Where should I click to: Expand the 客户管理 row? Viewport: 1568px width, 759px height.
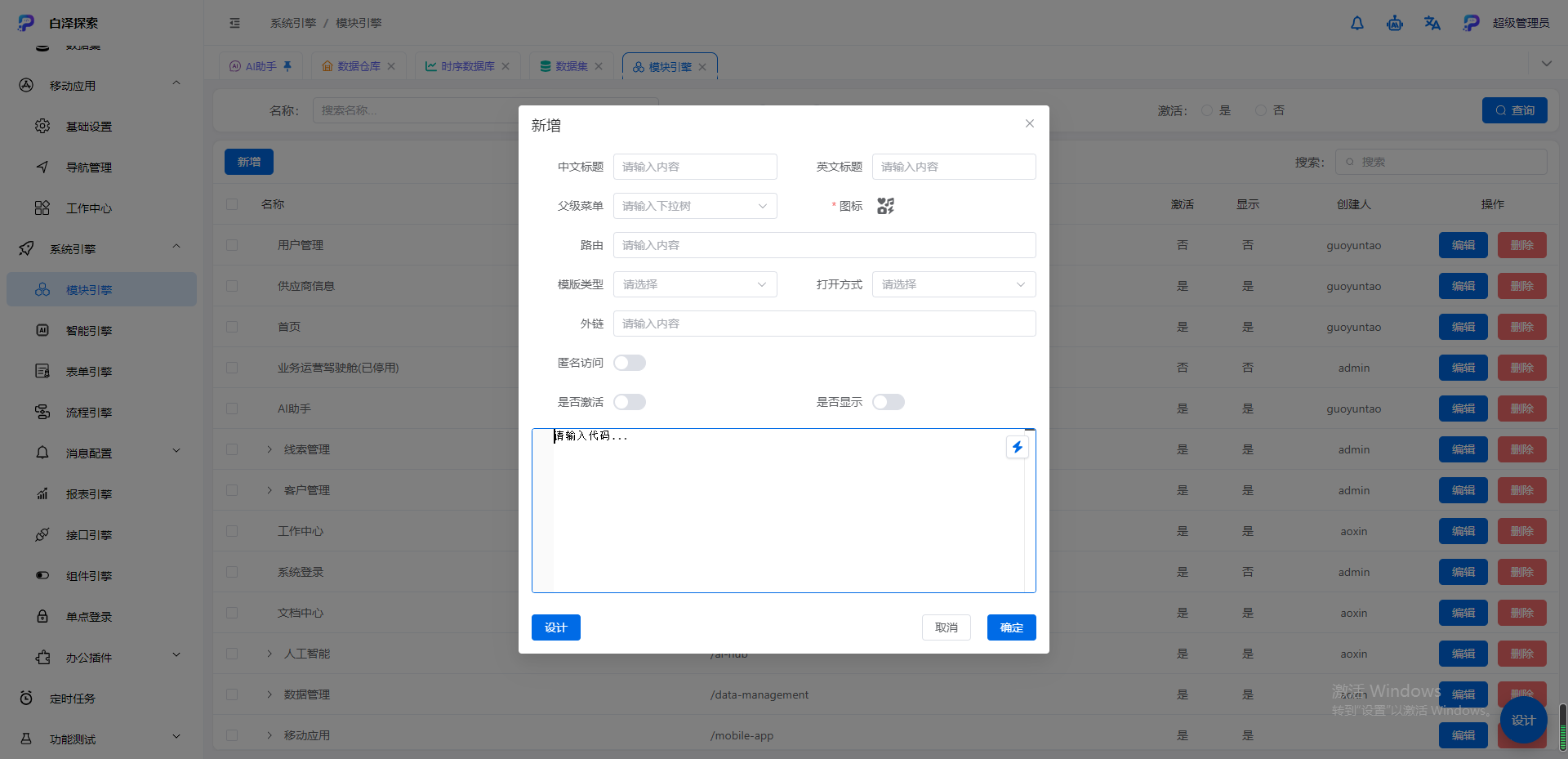pos(269,490)
